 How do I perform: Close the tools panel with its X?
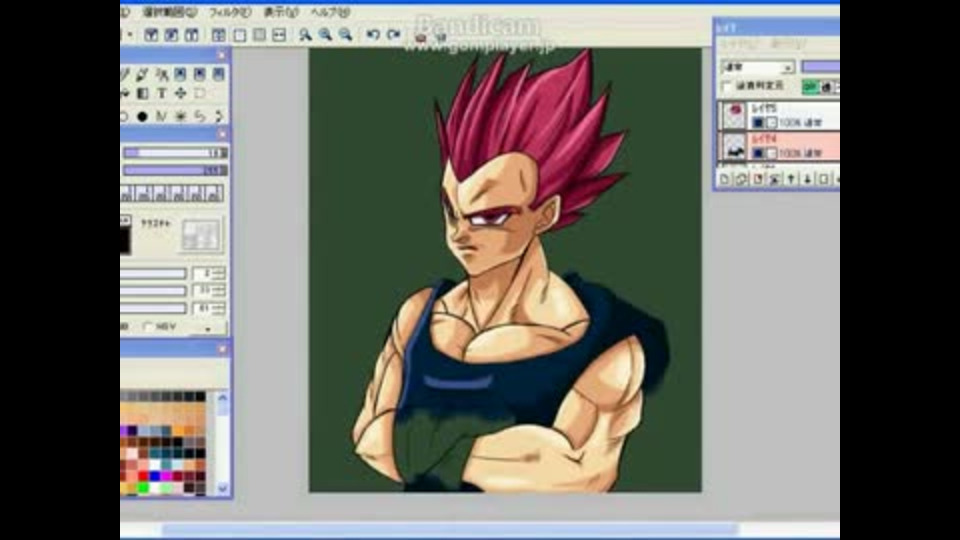point(222,55)
